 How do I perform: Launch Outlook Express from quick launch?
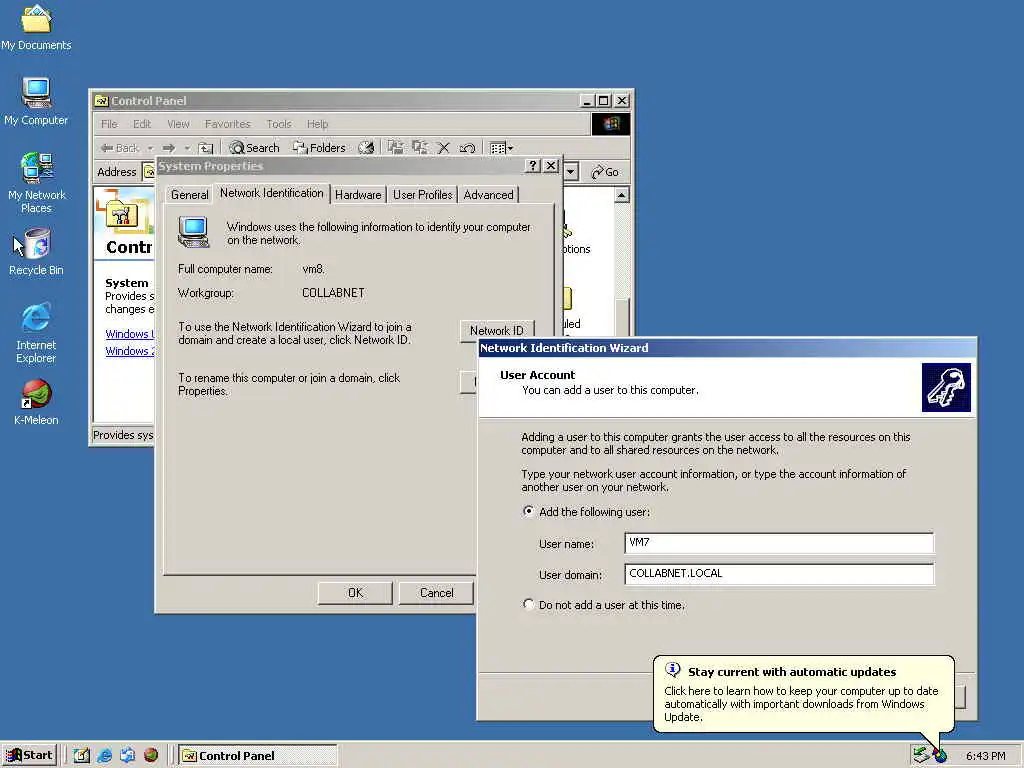[x=127, y=756]
